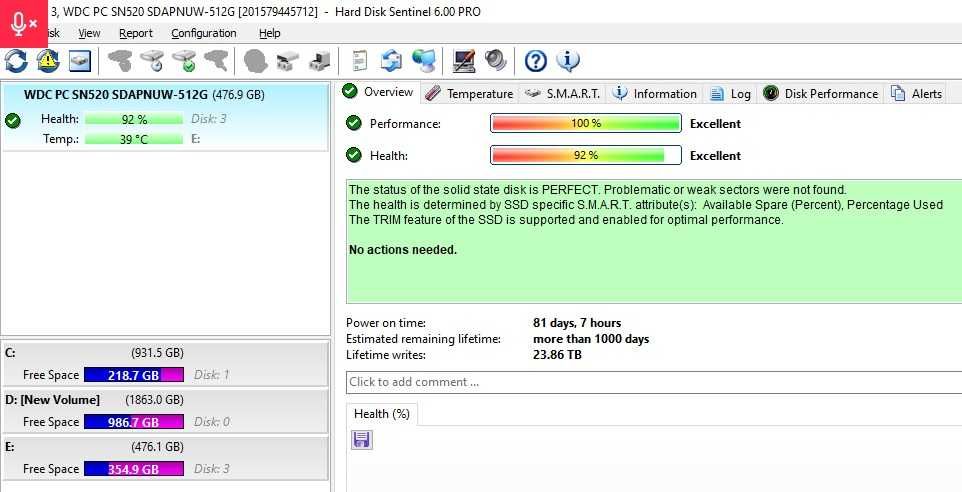Click the disk panel Health 92 % bar
This screenshot has width=962, height=492.
[x=134, y=119]
